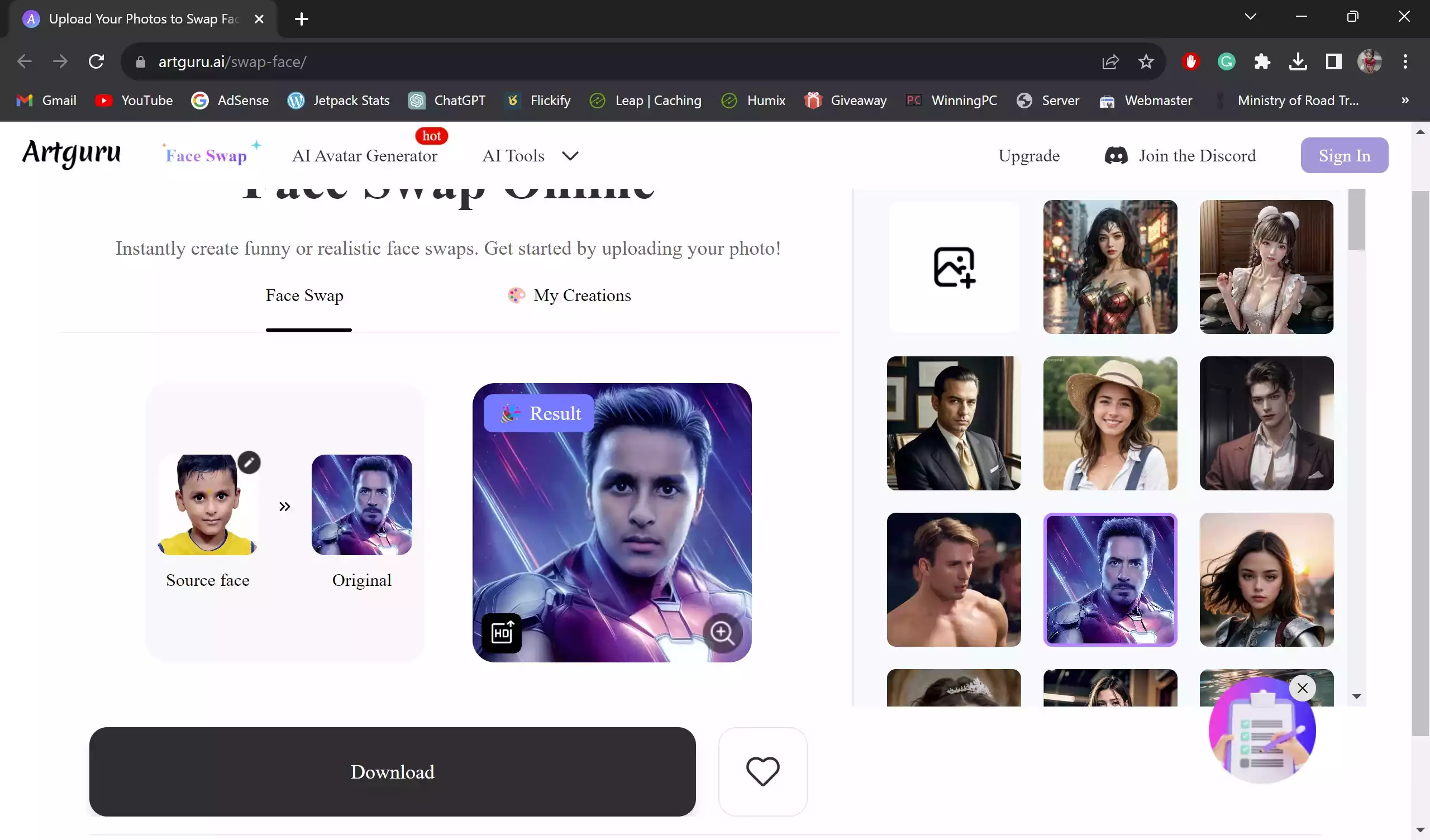Open AI Avatar Generator menu item

click(364, 155)
